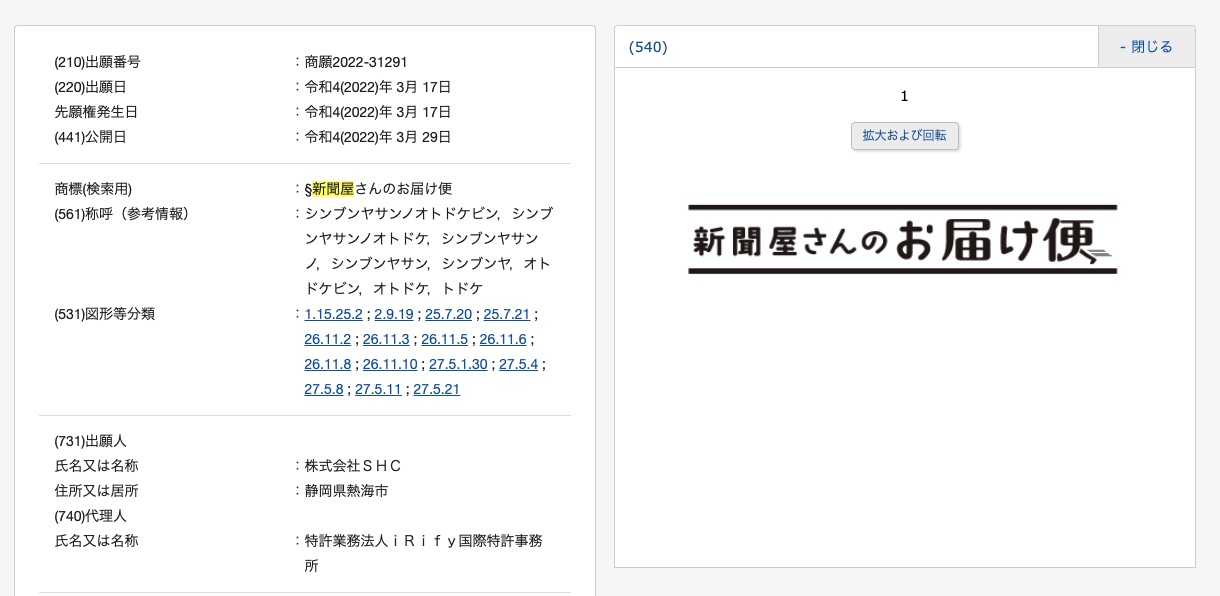Select the シンブンヤサンノオトドケビン pronunciation text

coord(402,214)
